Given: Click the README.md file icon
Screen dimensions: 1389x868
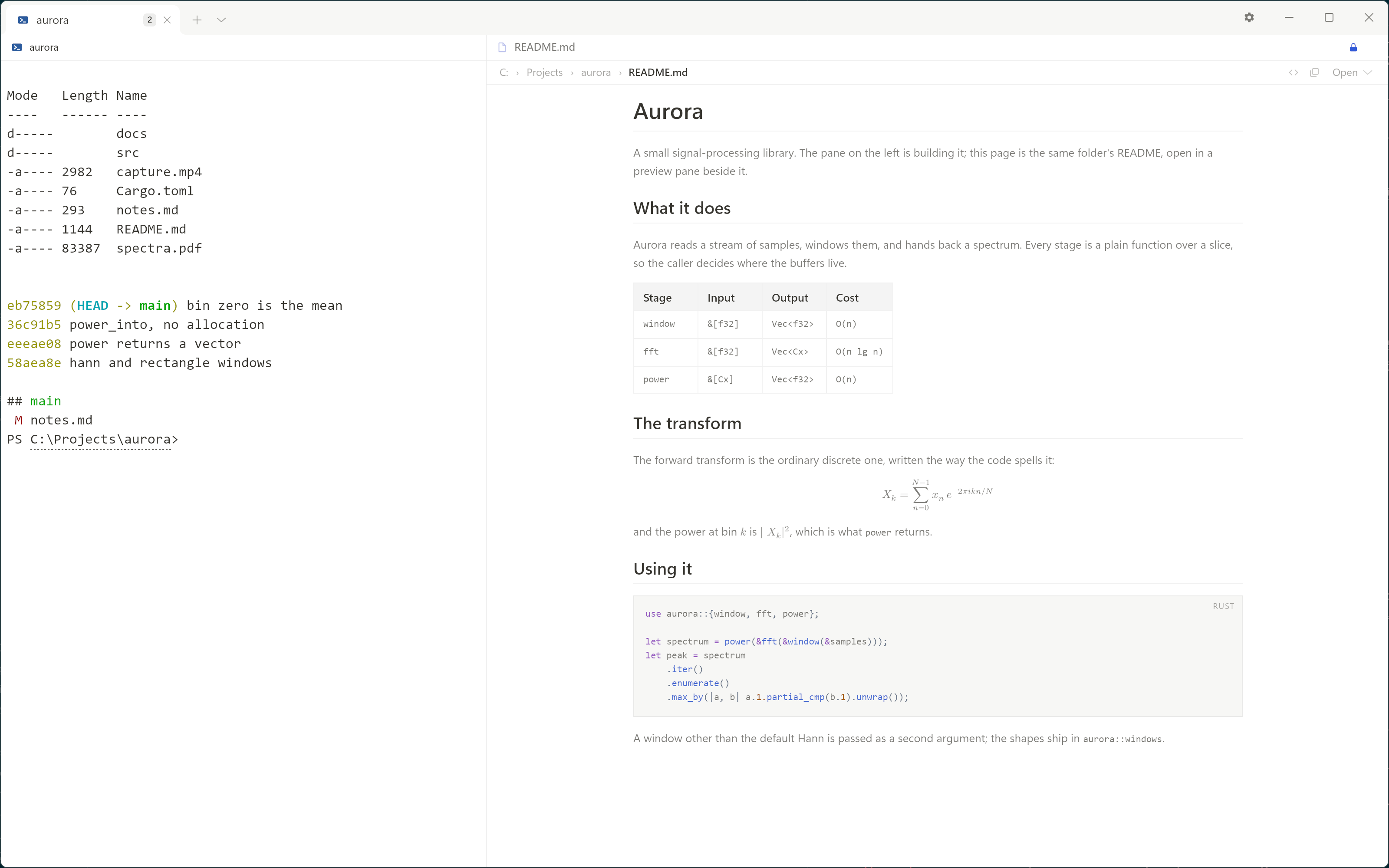Looking at the screenshot, I should [502, 47].
